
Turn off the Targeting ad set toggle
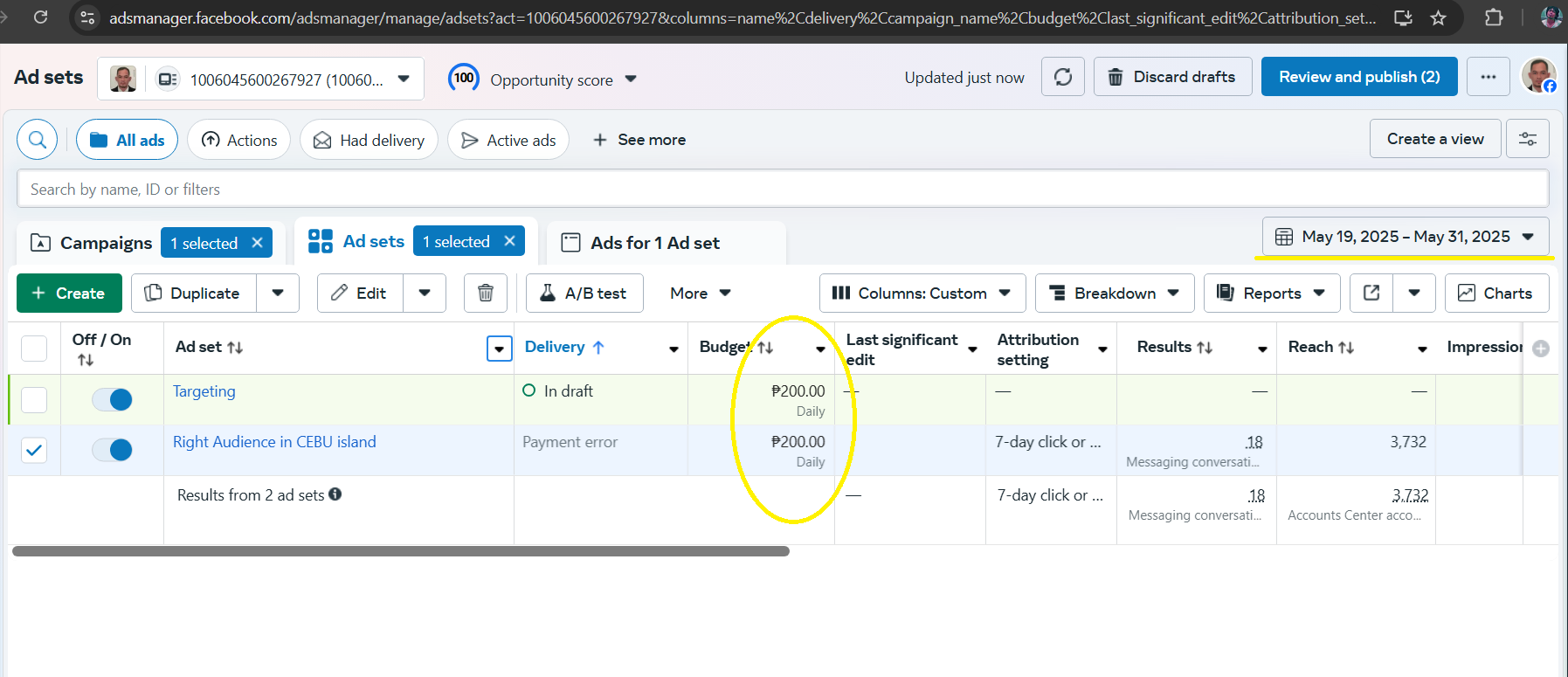click(x=112, y=399)
